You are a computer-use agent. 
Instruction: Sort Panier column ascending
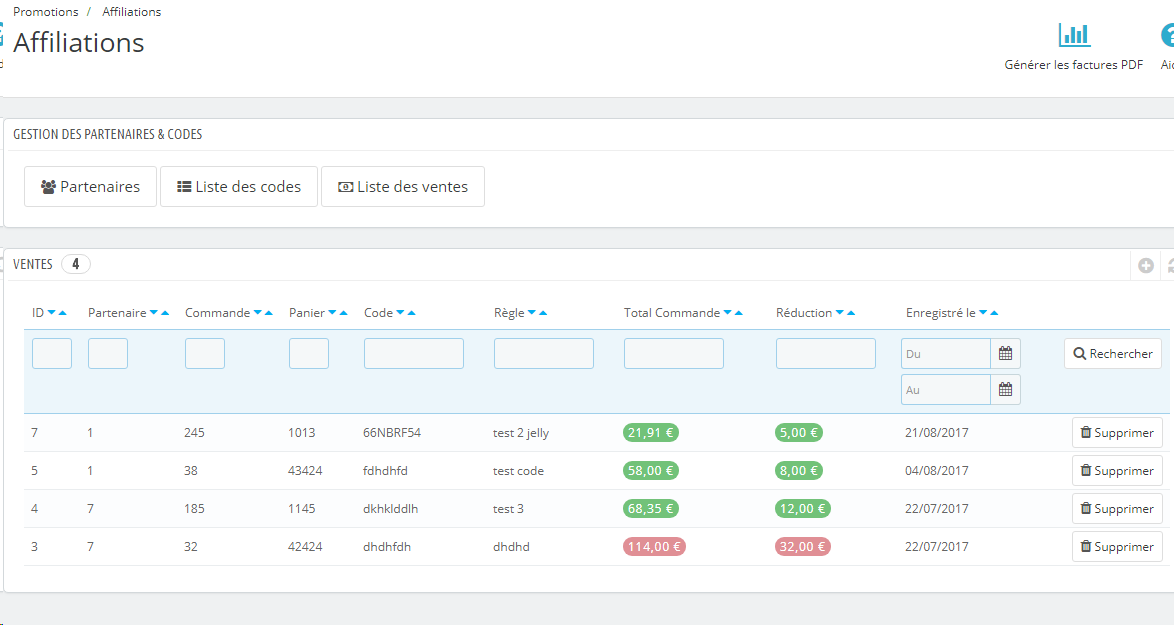point(344,313)
